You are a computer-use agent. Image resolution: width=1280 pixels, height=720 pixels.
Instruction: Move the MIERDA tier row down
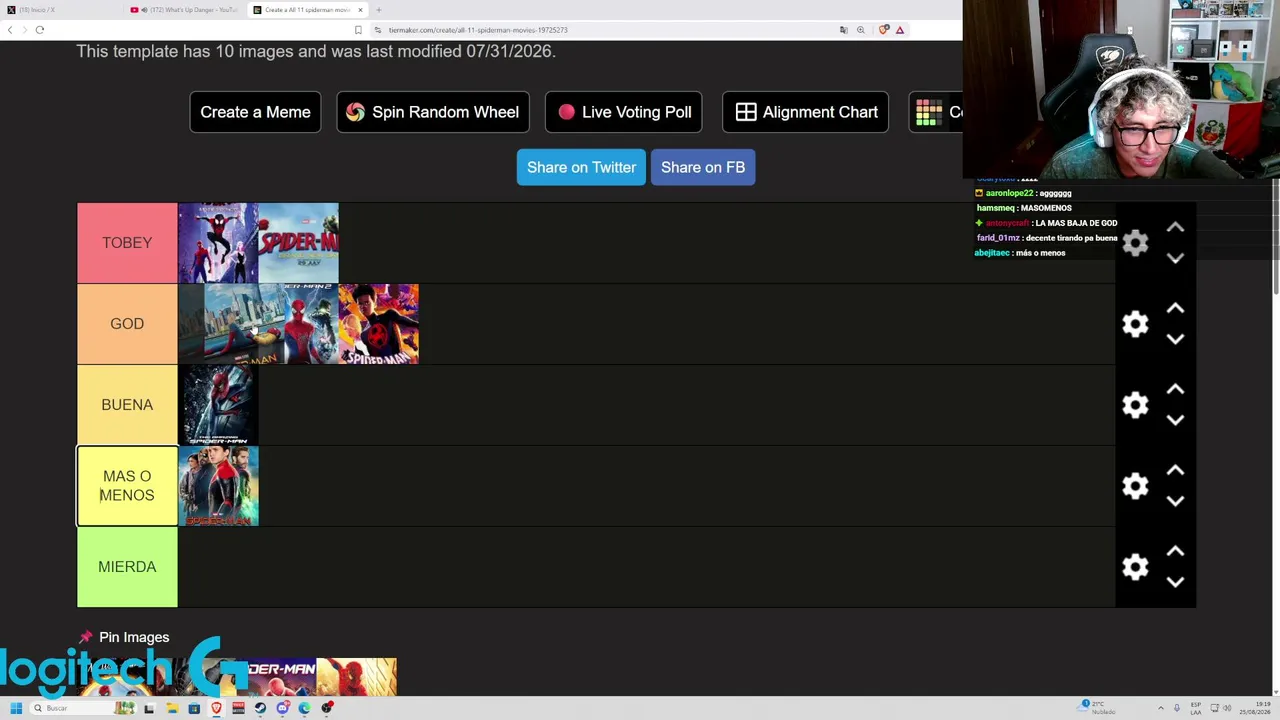coord(1175,582)
